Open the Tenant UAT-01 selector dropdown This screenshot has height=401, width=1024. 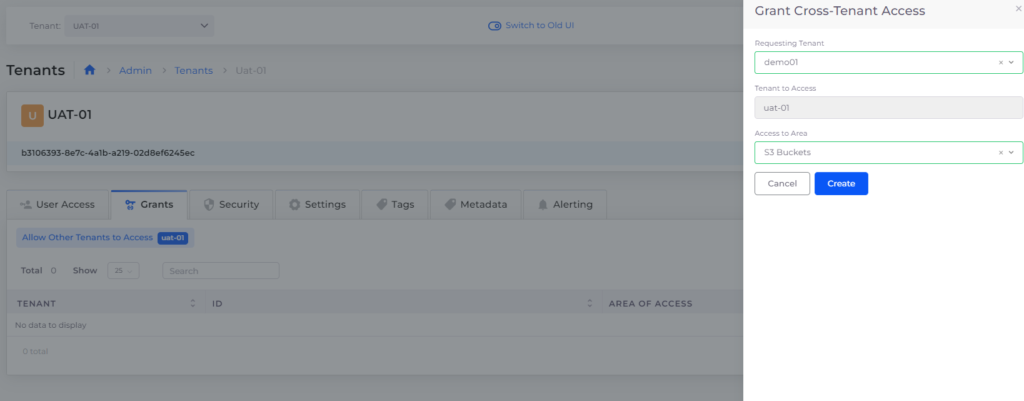(140, 25)
